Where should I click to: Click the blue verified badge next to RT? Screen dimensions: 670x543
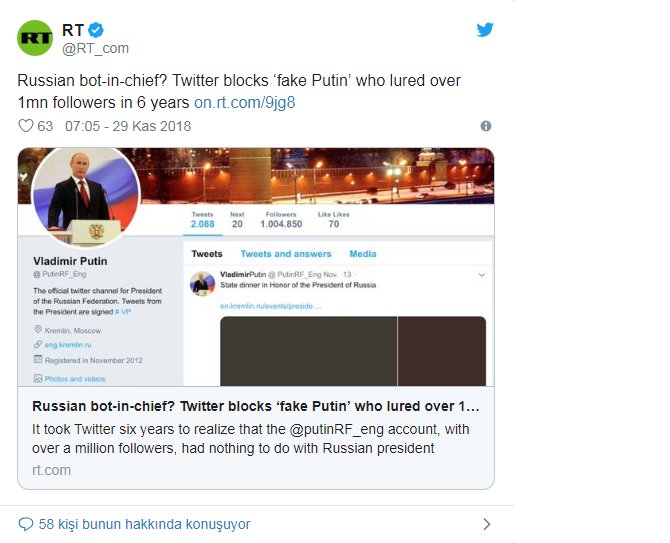tap(96, 29)
